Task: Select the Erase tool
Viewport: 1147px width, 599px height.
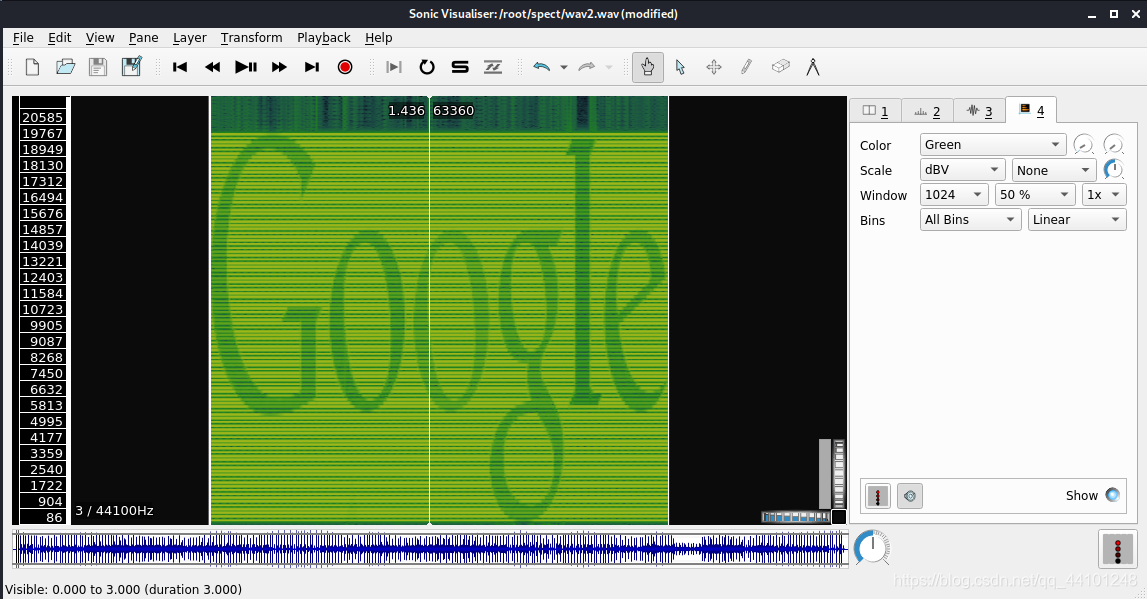Action: pos(781,67)
